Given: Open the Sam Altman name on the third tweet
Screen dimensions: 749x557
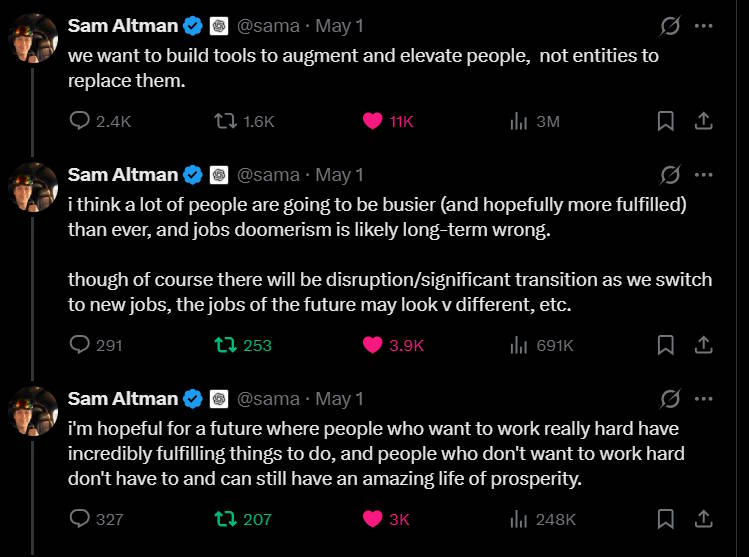Looking at the screenshot, I should coord(123,399).
